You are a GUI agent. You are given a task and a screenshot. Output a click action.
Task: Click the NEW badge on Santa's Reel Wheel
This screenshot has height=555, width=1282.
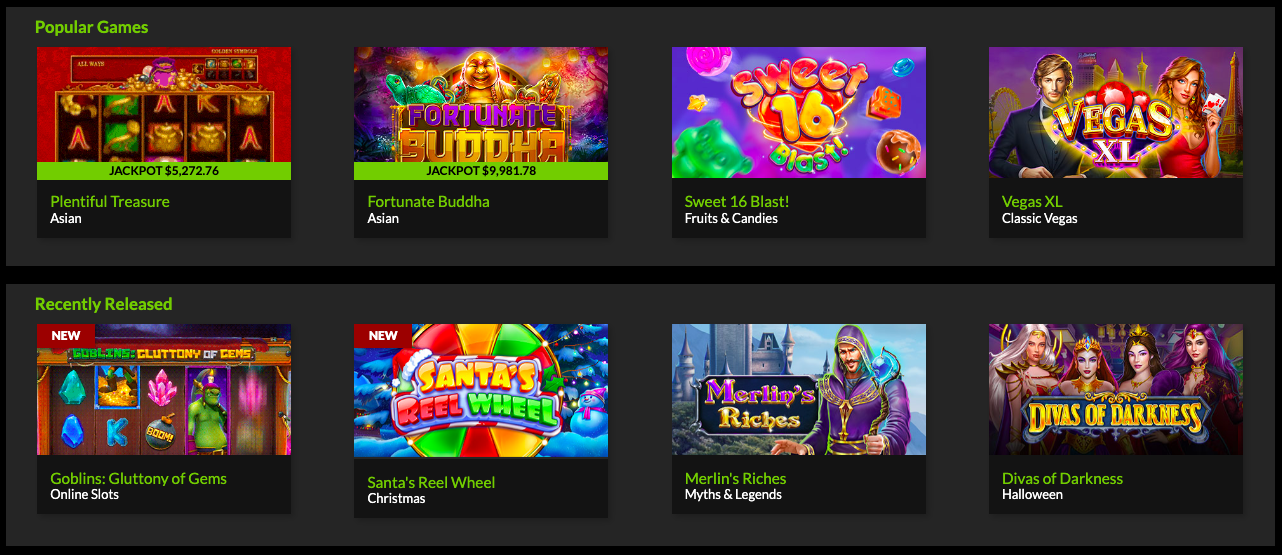pos(382,335)
